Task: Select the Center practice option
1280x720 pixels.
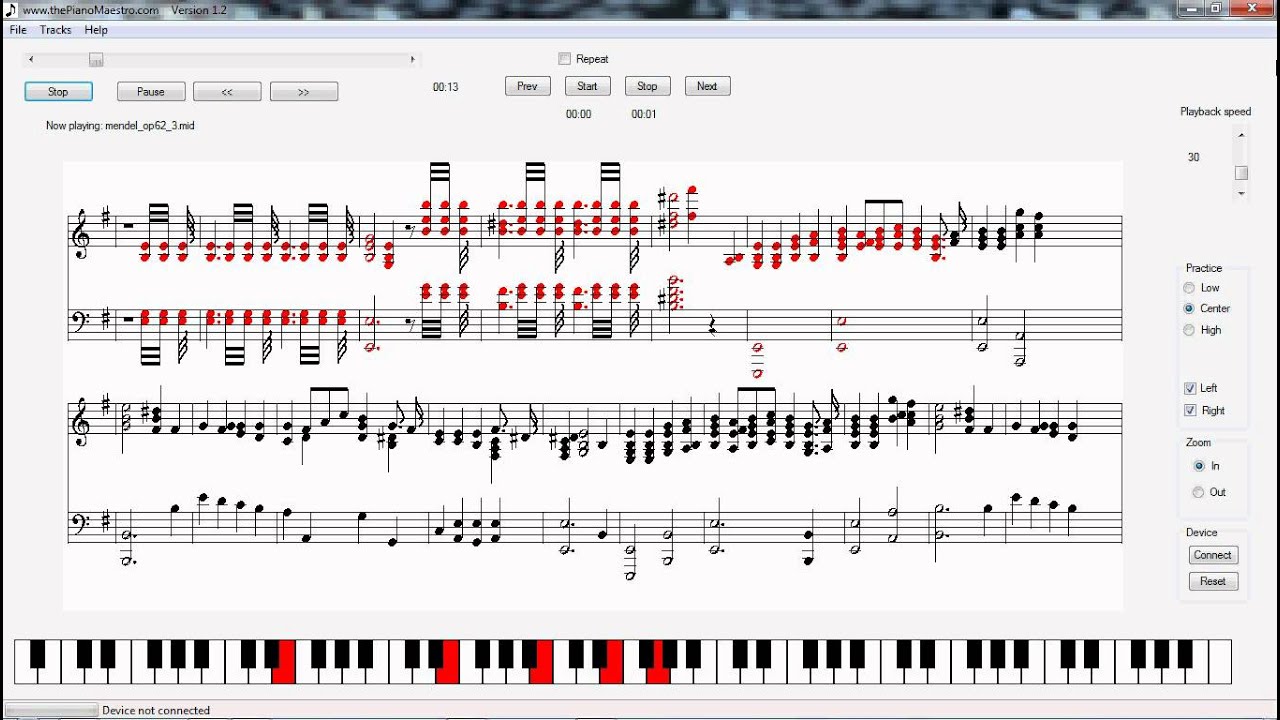Action: coord(1189,309)
